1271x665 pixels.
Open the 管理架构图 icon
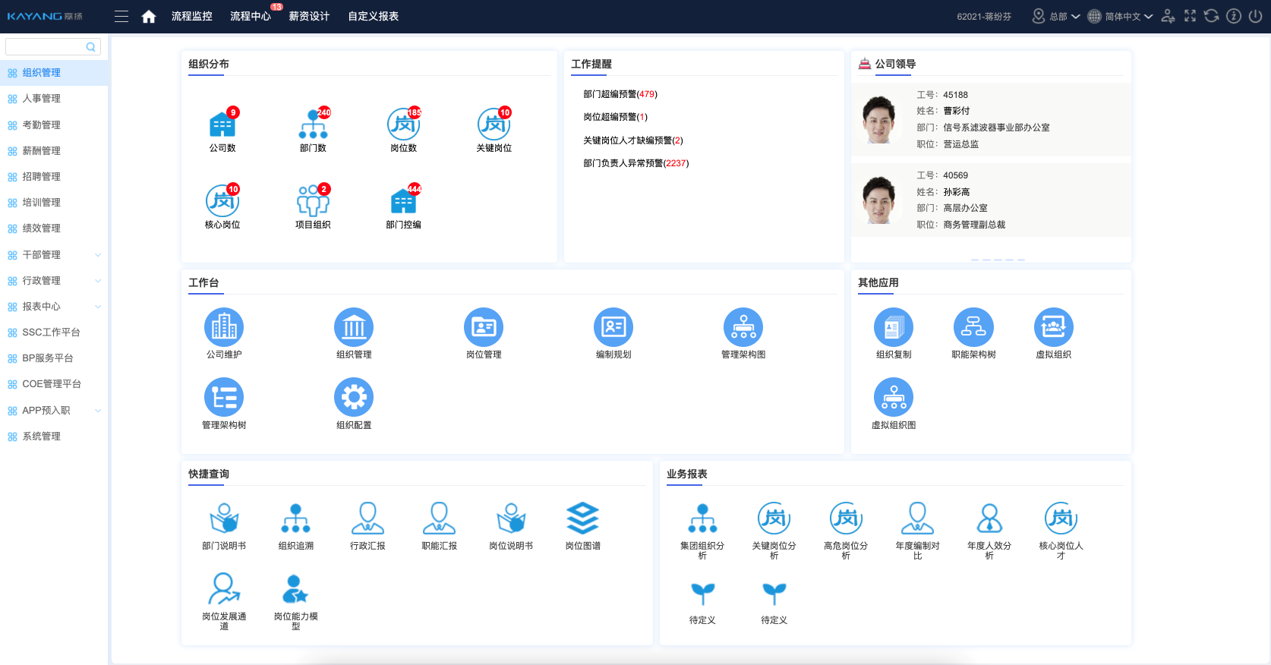(x=743, y=327)
